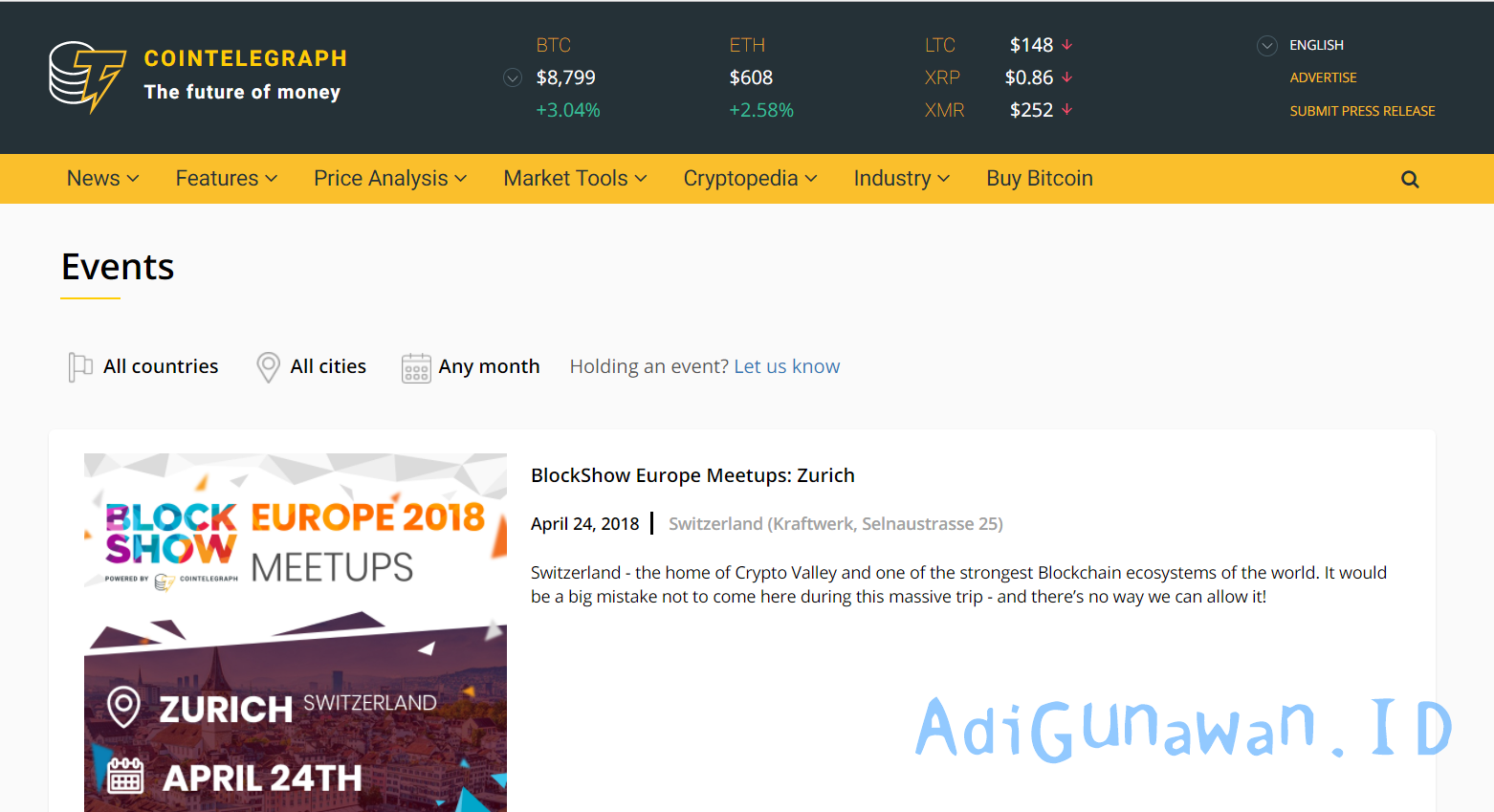Image resolution: width=1494 pixels, height=812 pixels.
Task: Click the +3.04% BTC change
Action: point(568,110)
